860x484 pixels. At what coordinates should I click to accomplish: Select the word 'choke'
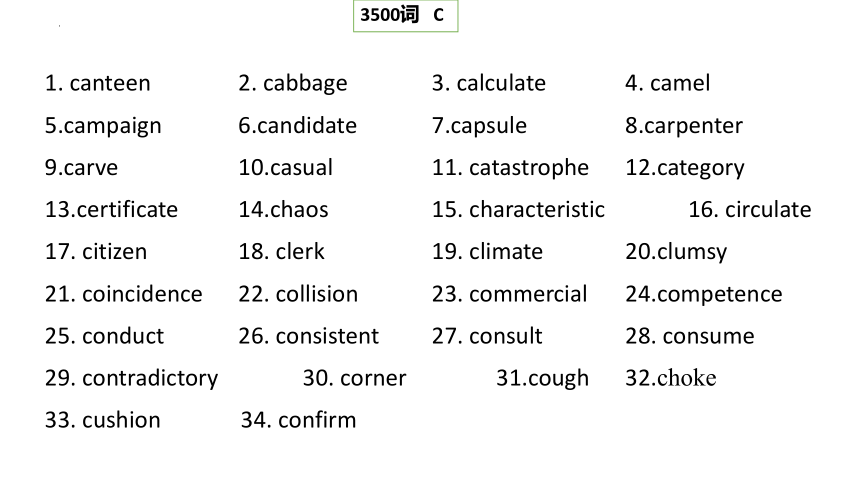point(687,378)
